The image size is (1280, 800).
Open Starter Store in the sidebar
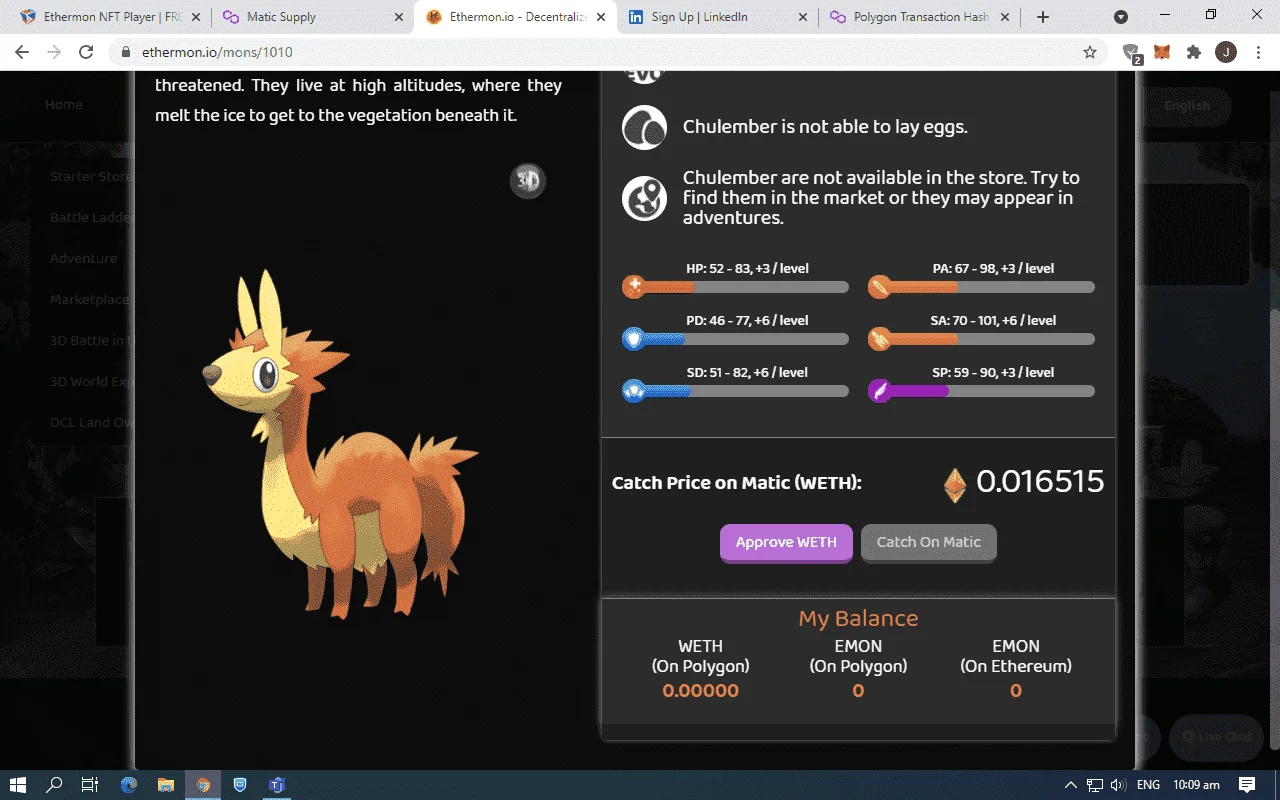tap(90, 177)
